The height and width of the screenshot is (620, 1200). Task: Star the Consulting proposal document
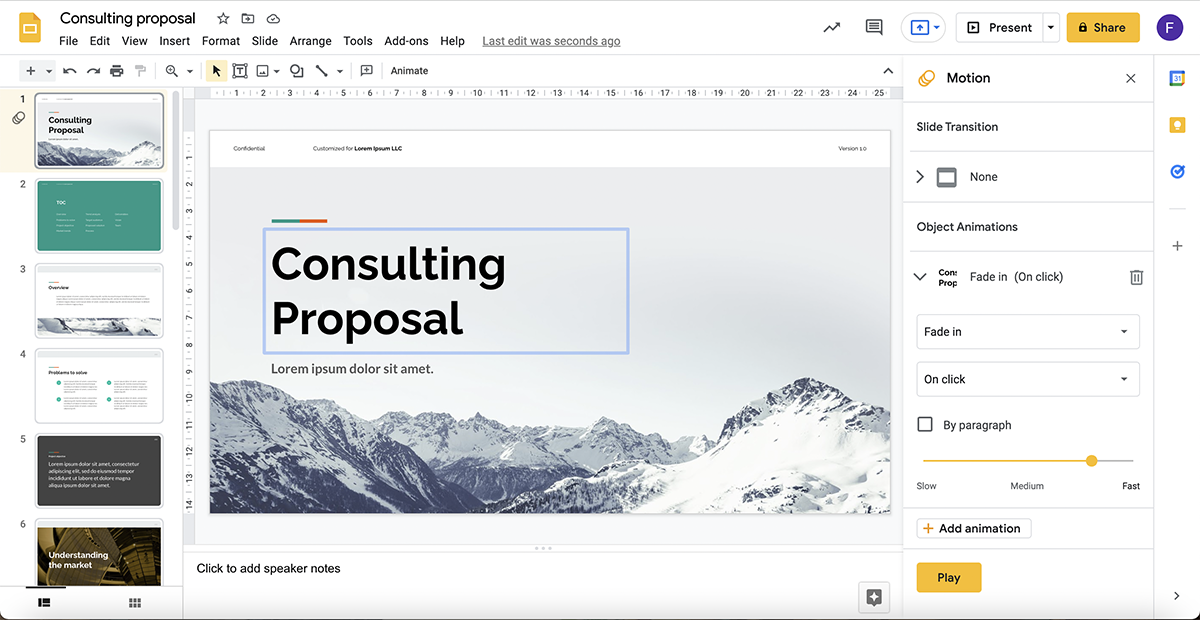pyautogui.click(x=223, y=19)
